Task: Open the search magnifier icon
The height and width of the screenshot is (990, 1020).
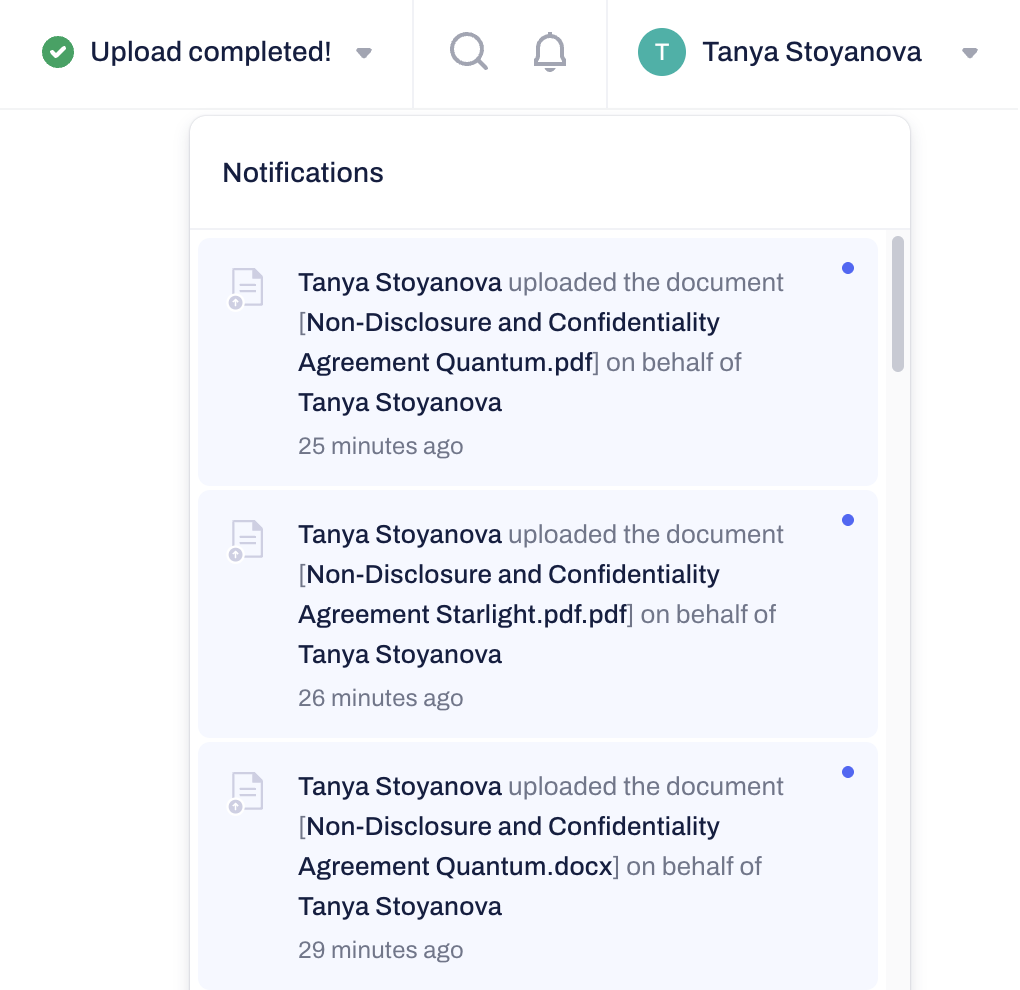Action: (x=468, y=52)
